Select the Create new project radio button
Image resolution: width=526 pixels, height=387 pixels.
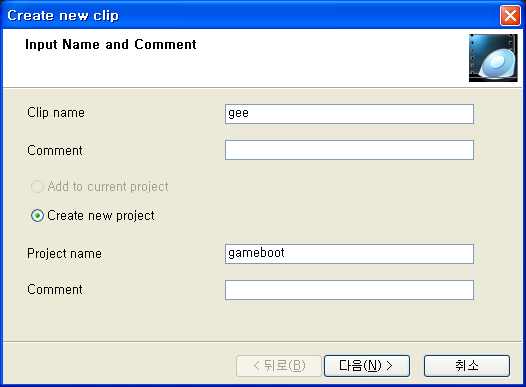pyautogui.click(x=37, y=216)
